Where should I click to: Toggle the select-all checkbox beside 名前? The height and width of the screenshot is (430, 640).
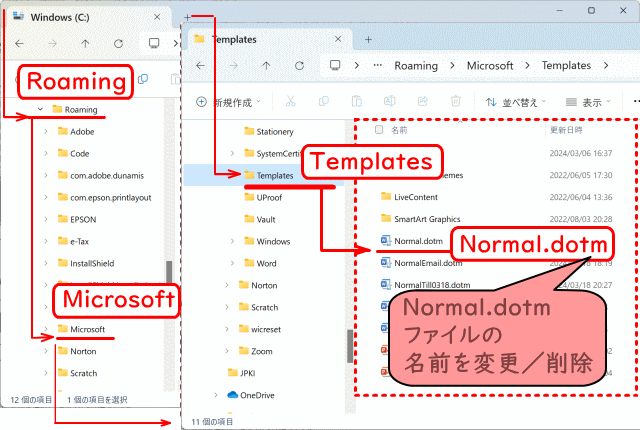[379, 130]
